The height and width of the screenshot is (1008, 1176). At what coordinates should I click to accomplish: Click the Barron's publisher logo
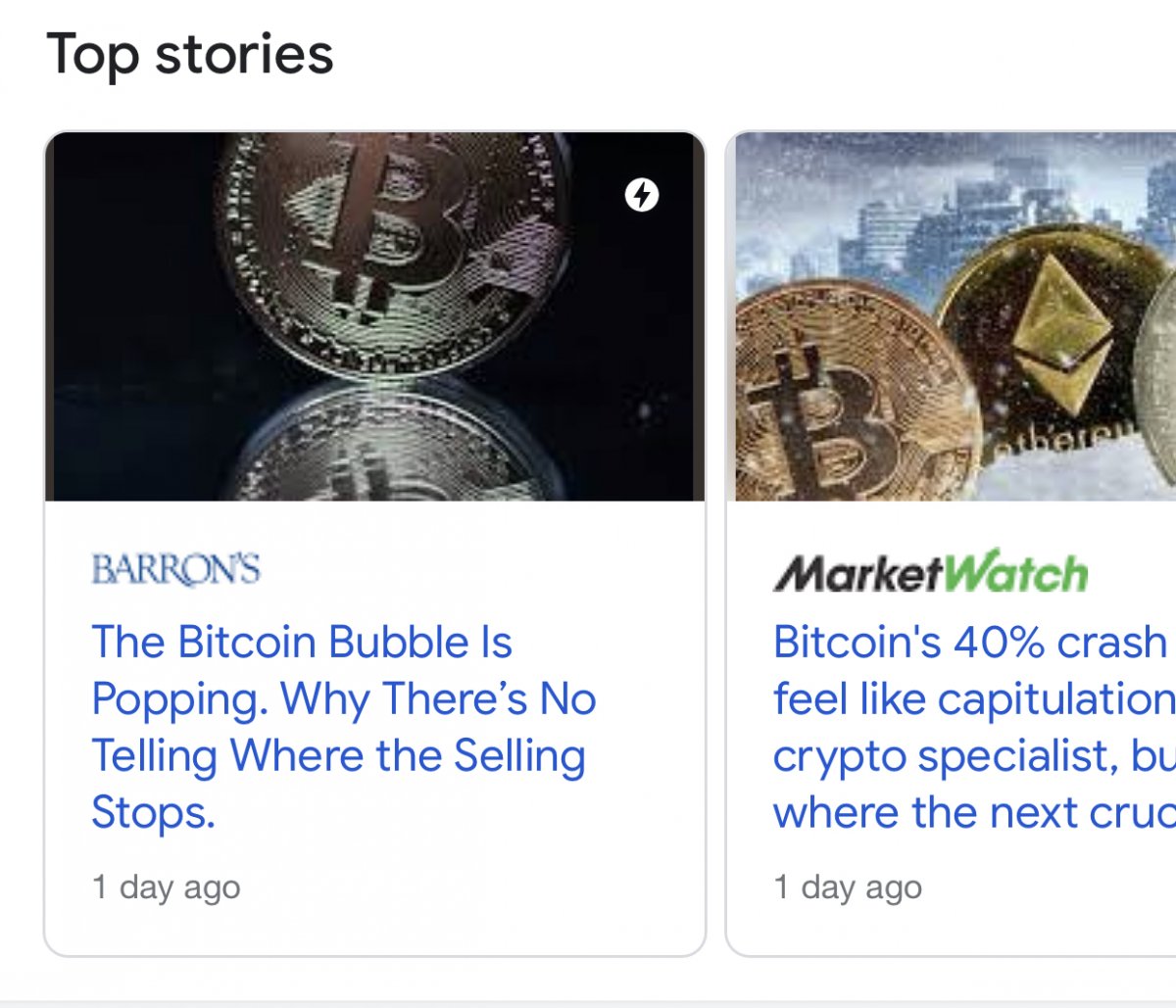coord(176,569)
